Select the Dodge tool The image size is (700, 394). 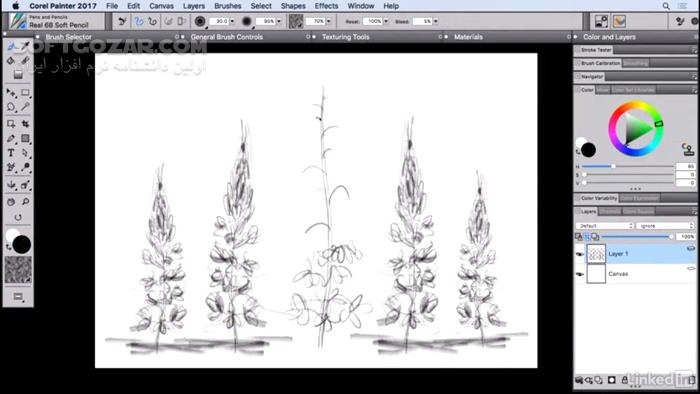tap(25, 167)
